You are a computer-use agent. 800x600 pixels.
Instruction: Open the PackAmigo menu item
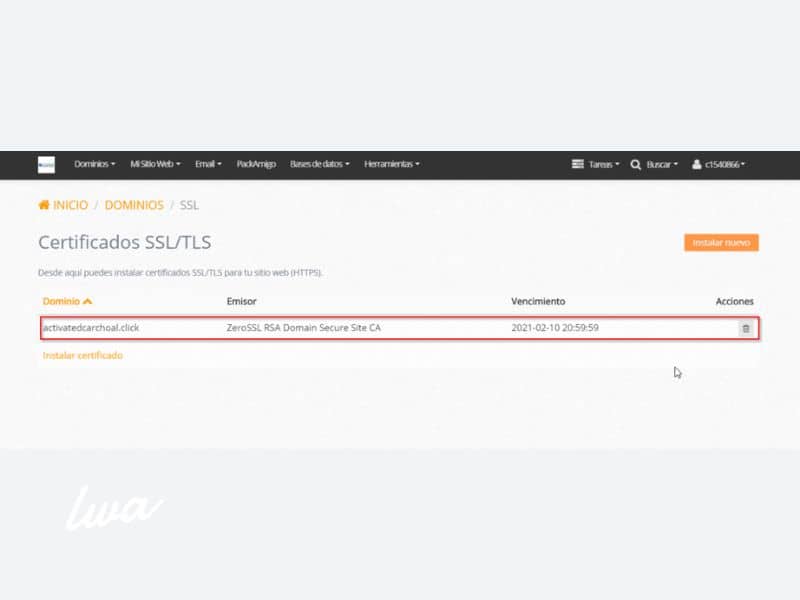(256, 164)
